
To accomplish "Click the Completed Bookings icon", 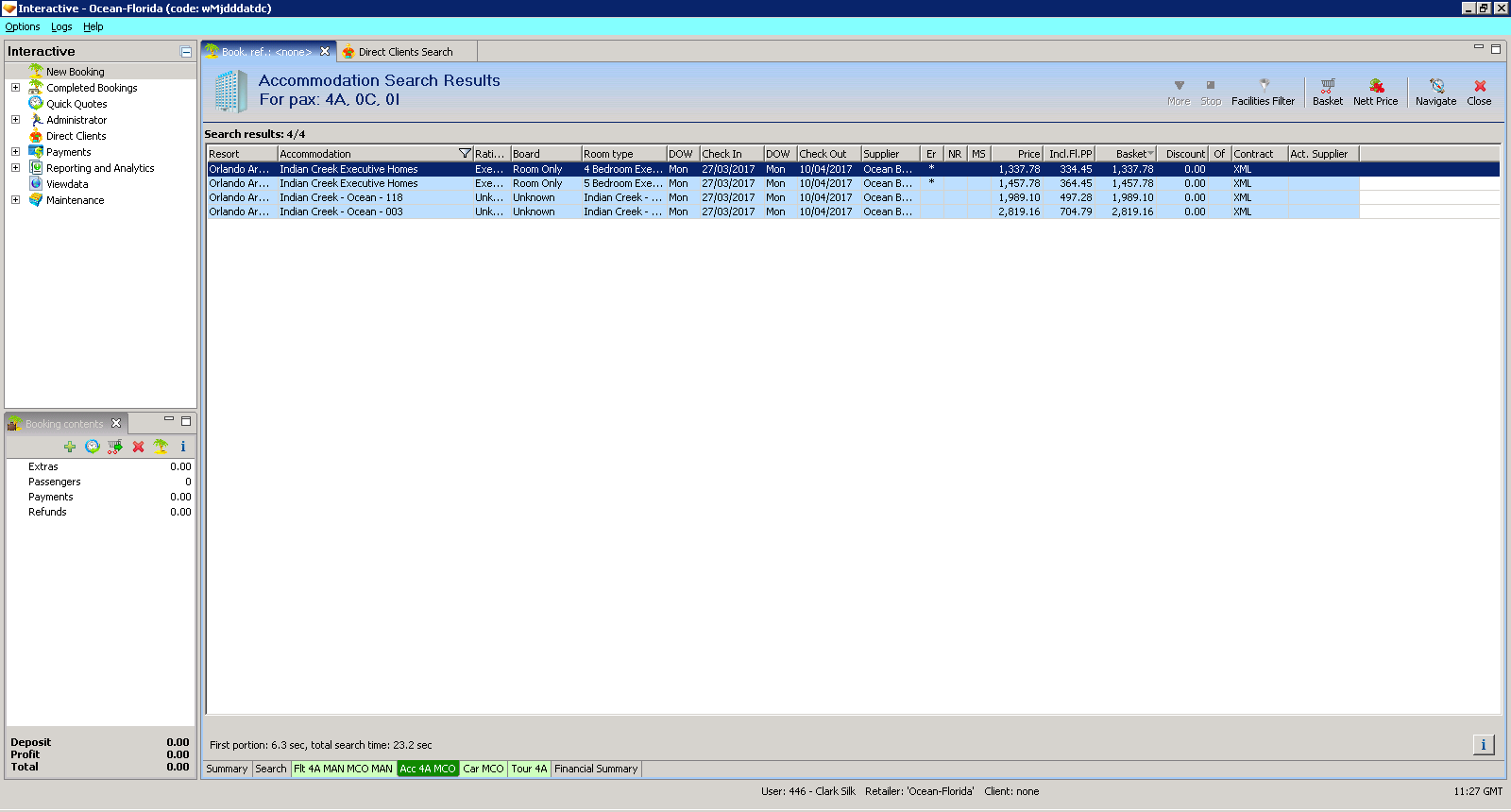I will point(36,88).
